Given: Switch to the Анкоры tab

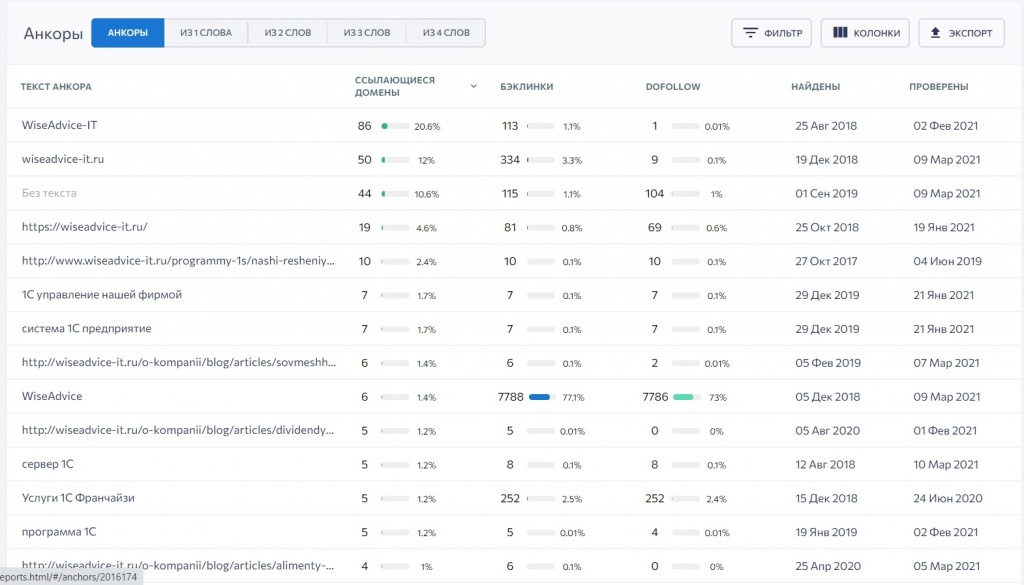Looking at the screenshot, I should [x=128, y=33].
